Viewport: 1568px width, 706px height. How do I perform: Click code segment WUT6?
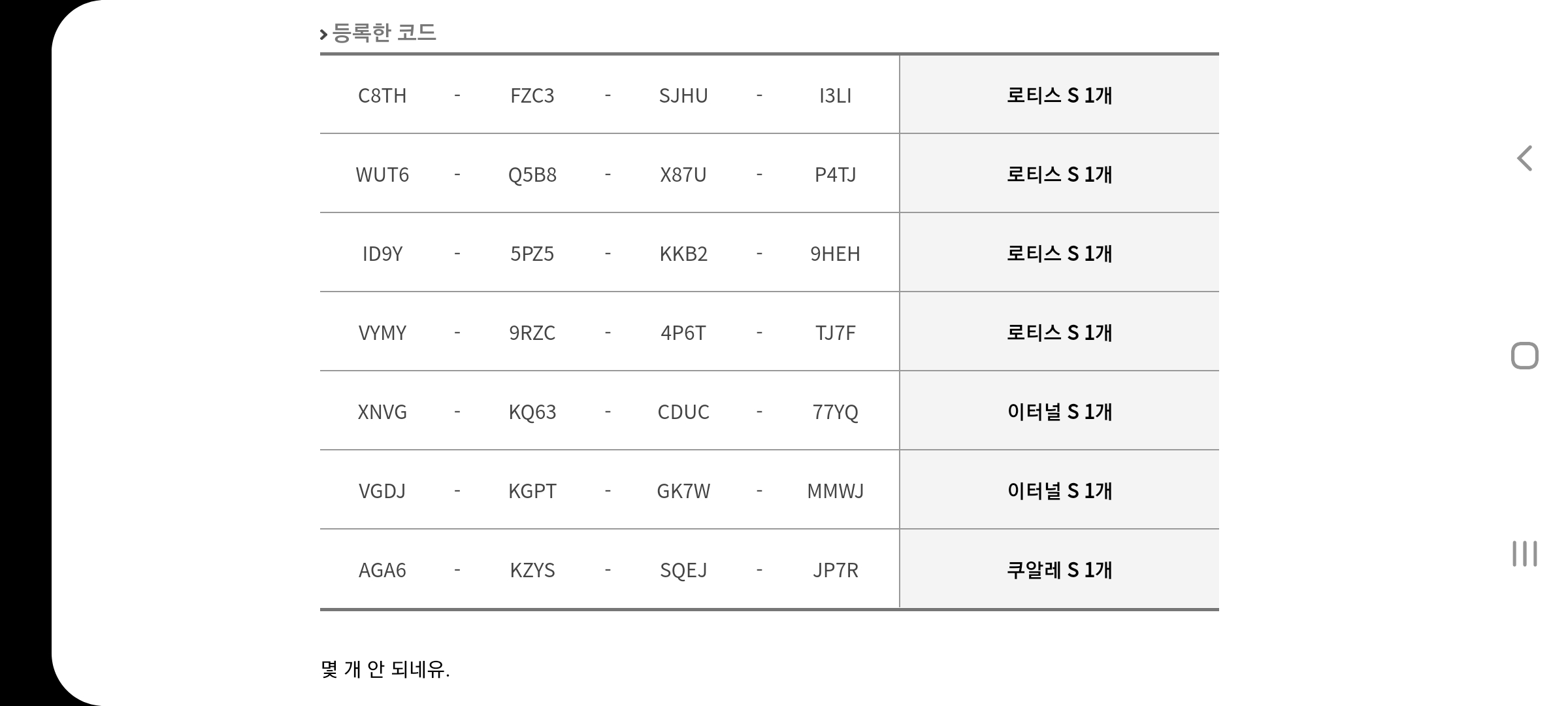click(382, 175)
